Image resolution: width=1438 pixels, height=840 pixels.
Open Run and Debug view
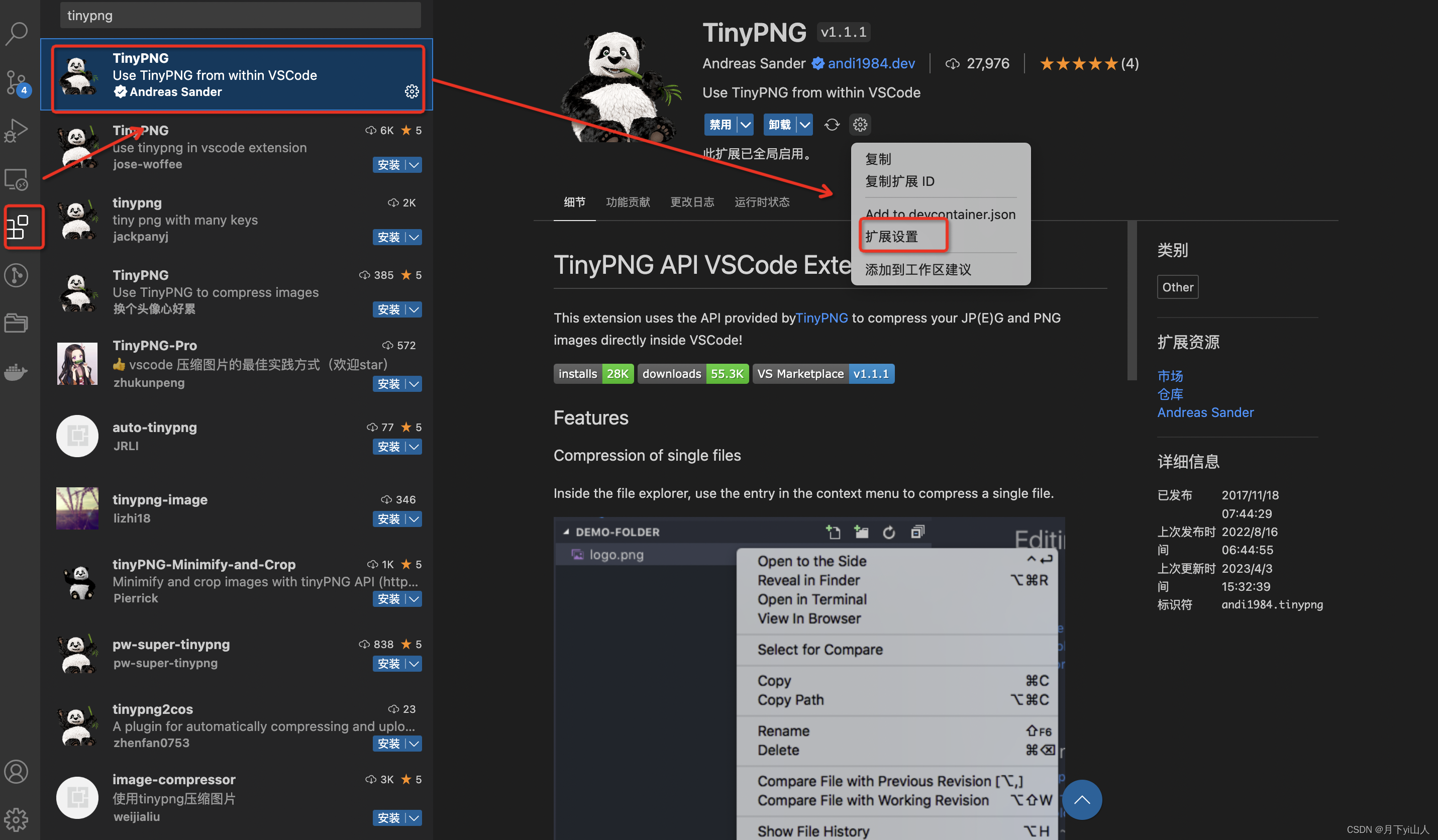[x=17, y=131]
